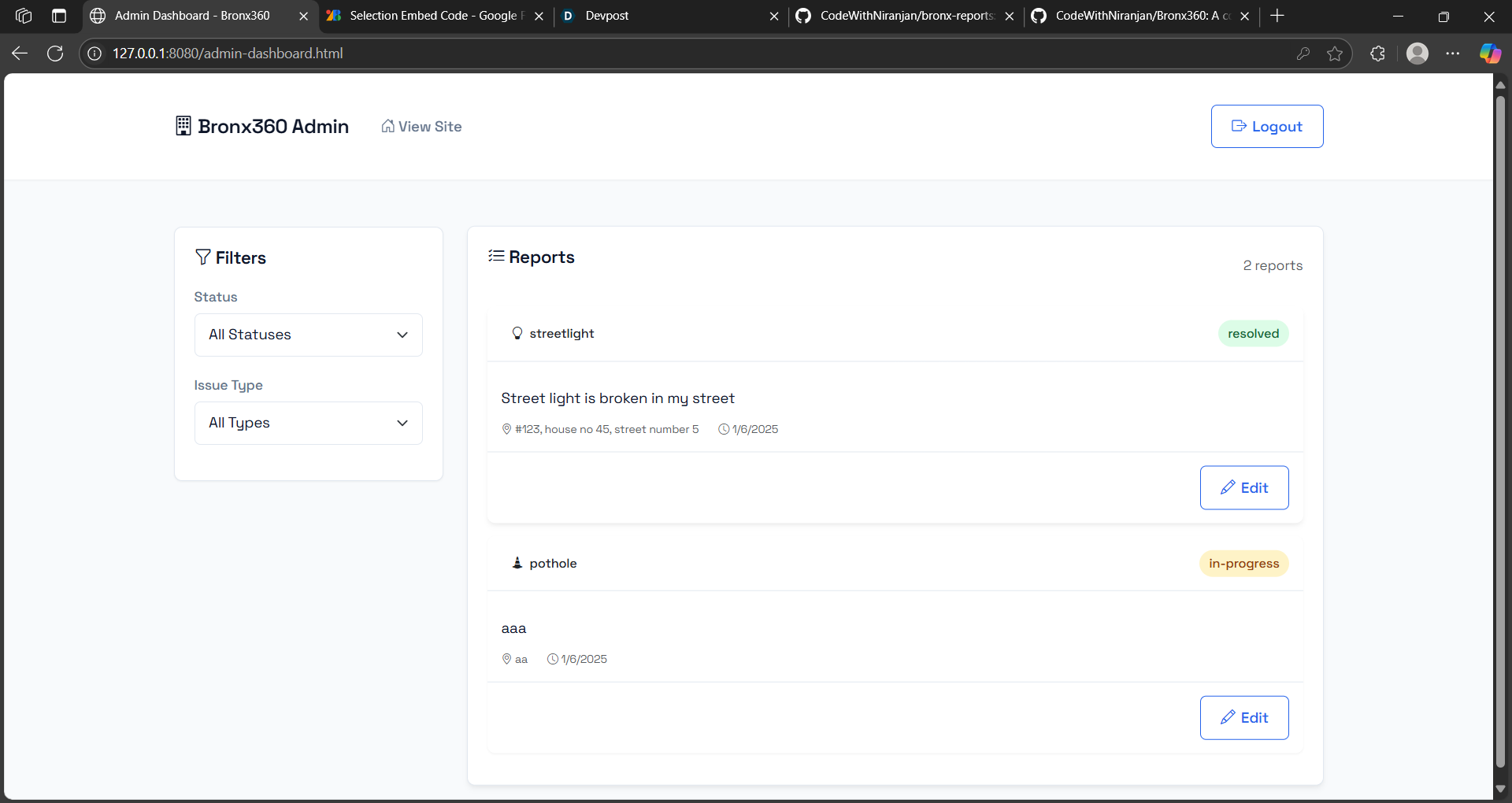Close the Devpost tab
The width and height of the screenshot is (1512, 803).
pos(774,16)
